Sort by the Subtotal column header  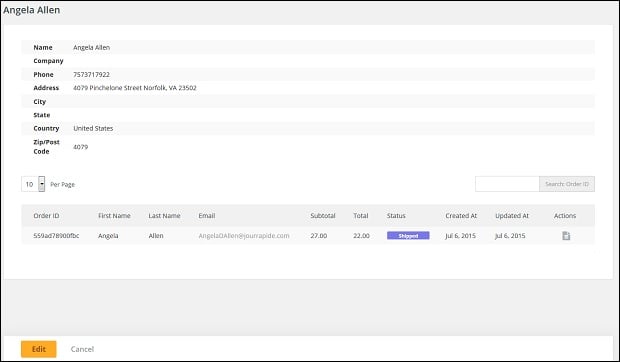323,216
